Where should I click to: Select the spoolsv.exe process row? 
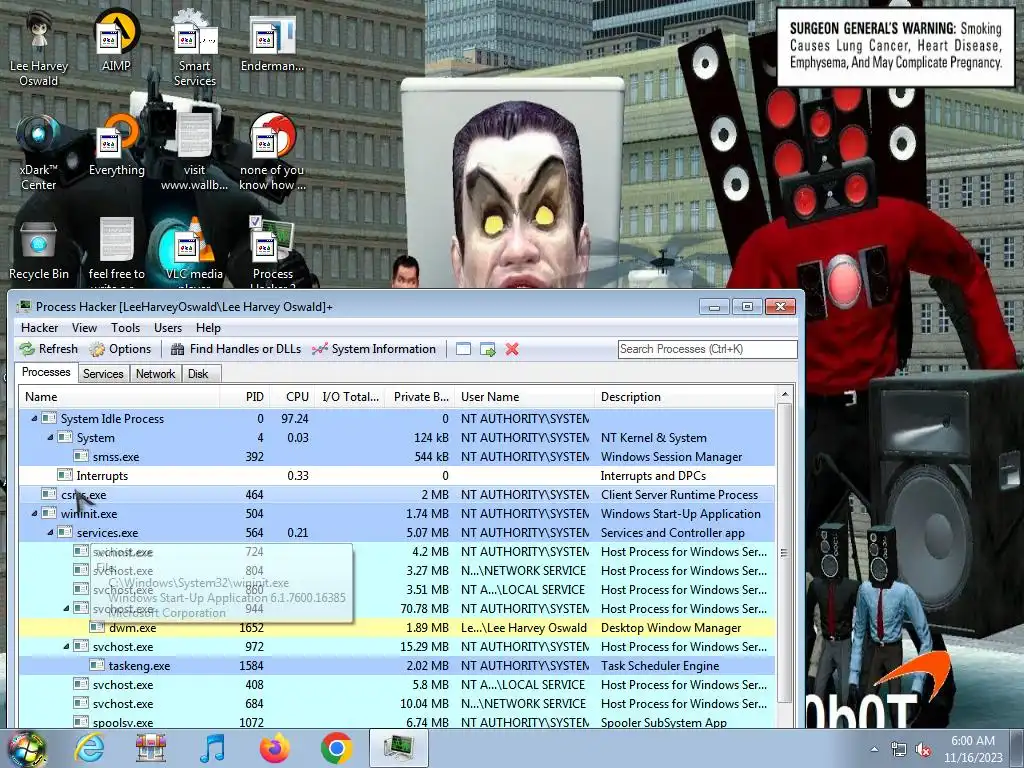(397, 722)
